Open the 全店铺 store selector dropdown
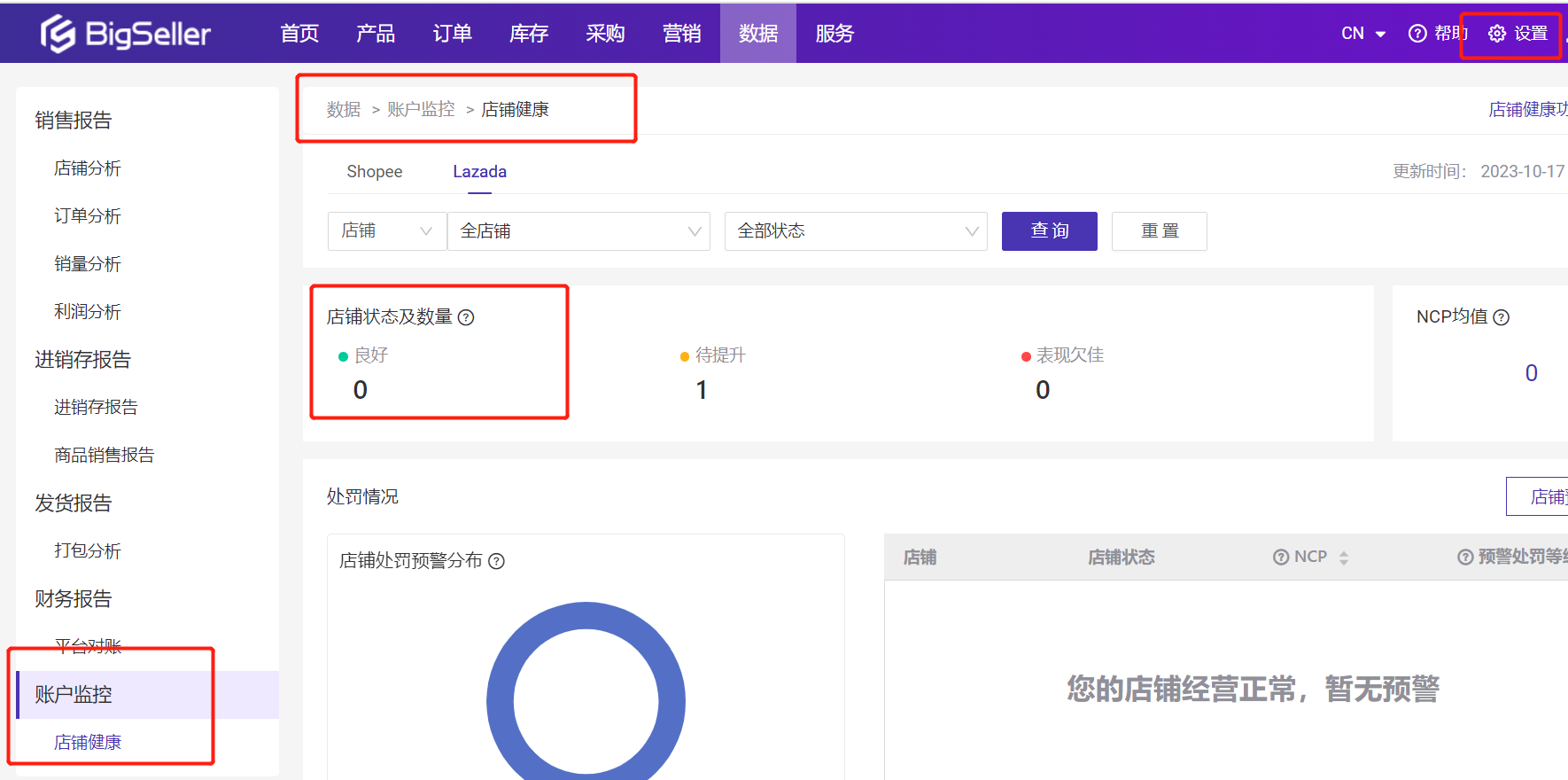The height and width of the screenshot is (780, 1568). click(578, 231)
